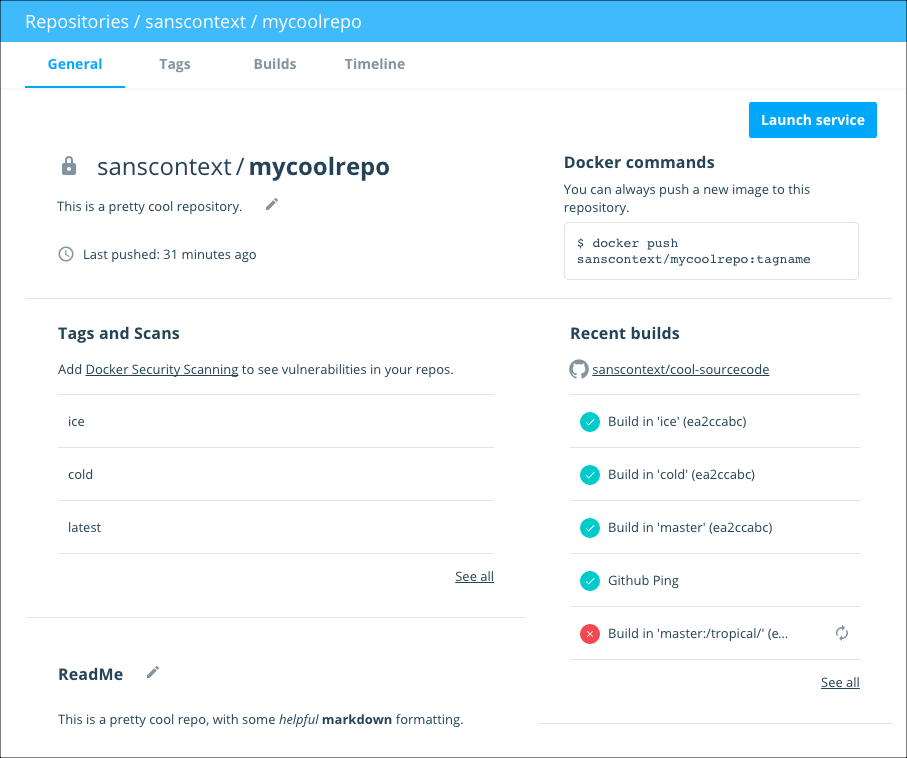
Task: Click See all under Recent builds
Action: [x=839, y=682]
